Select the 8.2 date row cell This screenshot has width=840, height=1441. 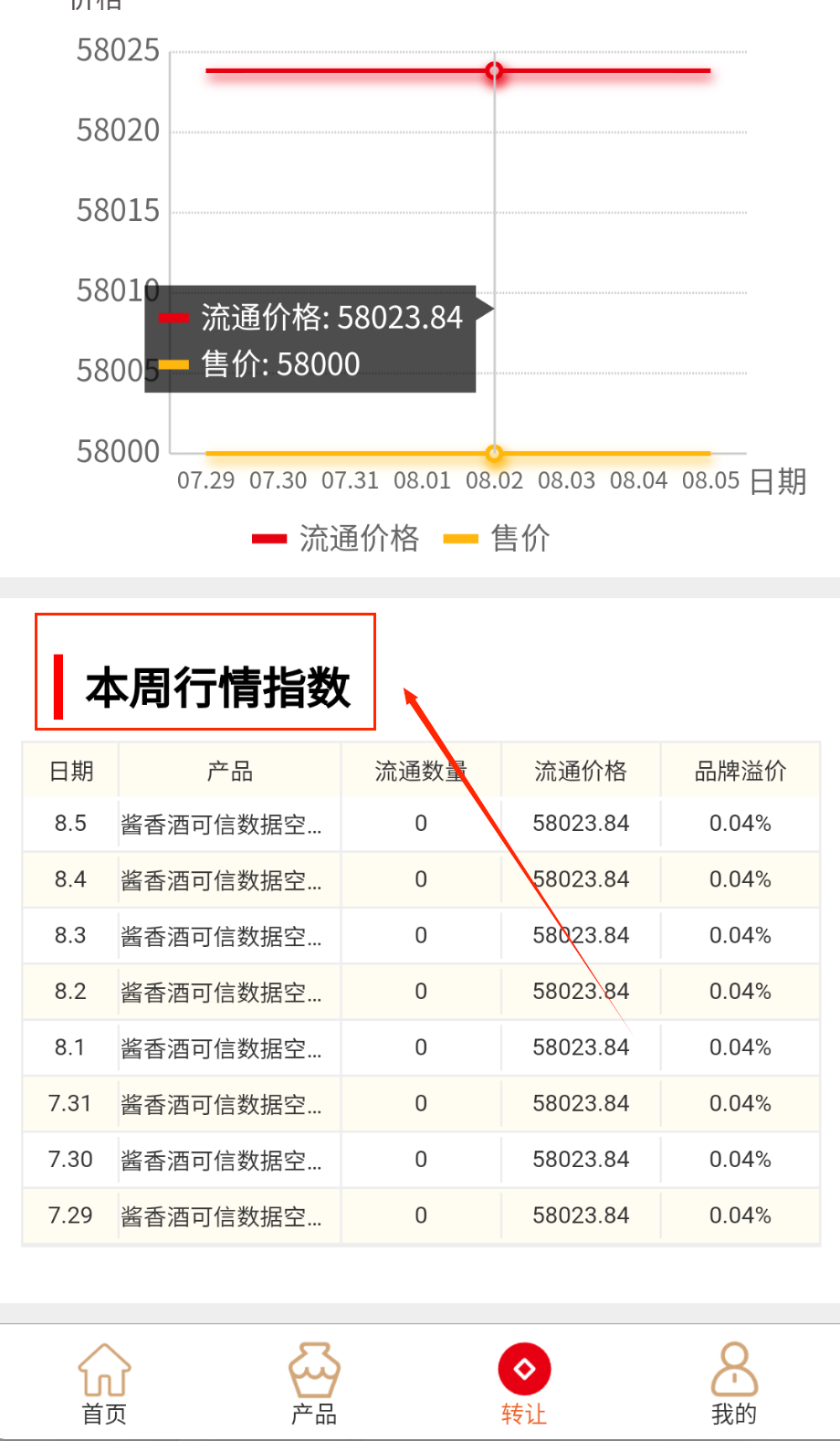(x=70, y=992)
